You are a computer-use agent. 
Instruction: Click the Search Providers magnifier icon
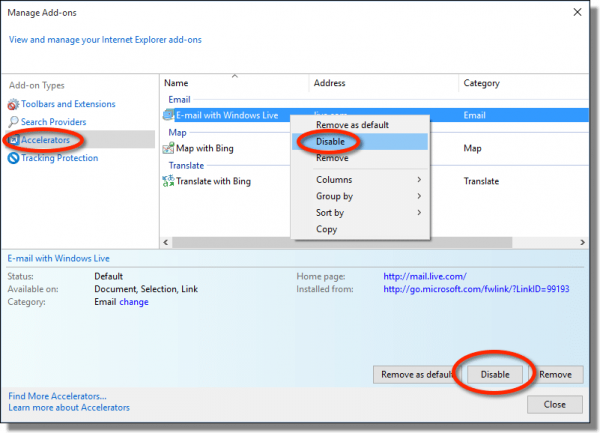click(13, 122)
